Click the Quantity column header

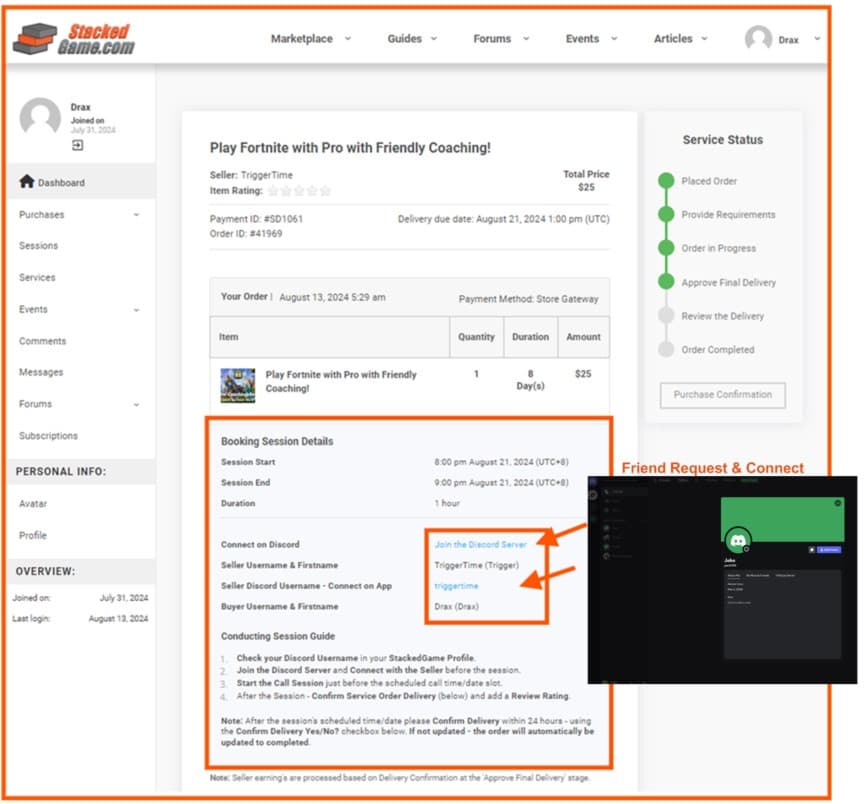coord(476,337)
